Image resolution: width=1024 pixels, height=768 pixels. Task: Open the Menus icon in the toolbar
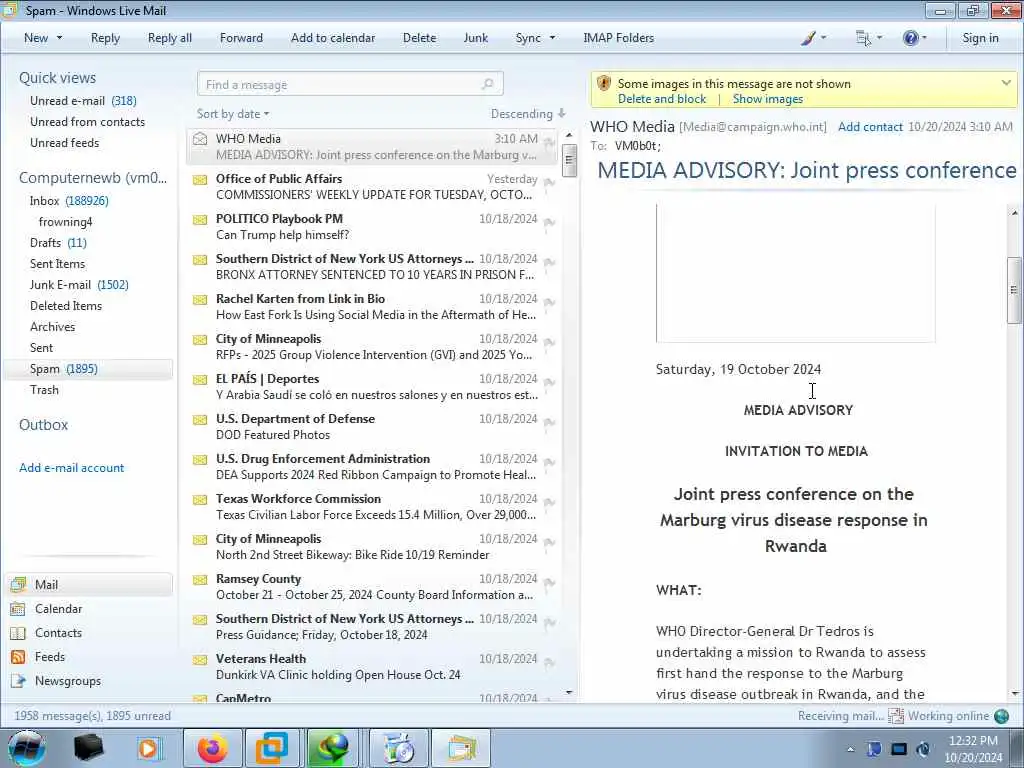(863, 38)
